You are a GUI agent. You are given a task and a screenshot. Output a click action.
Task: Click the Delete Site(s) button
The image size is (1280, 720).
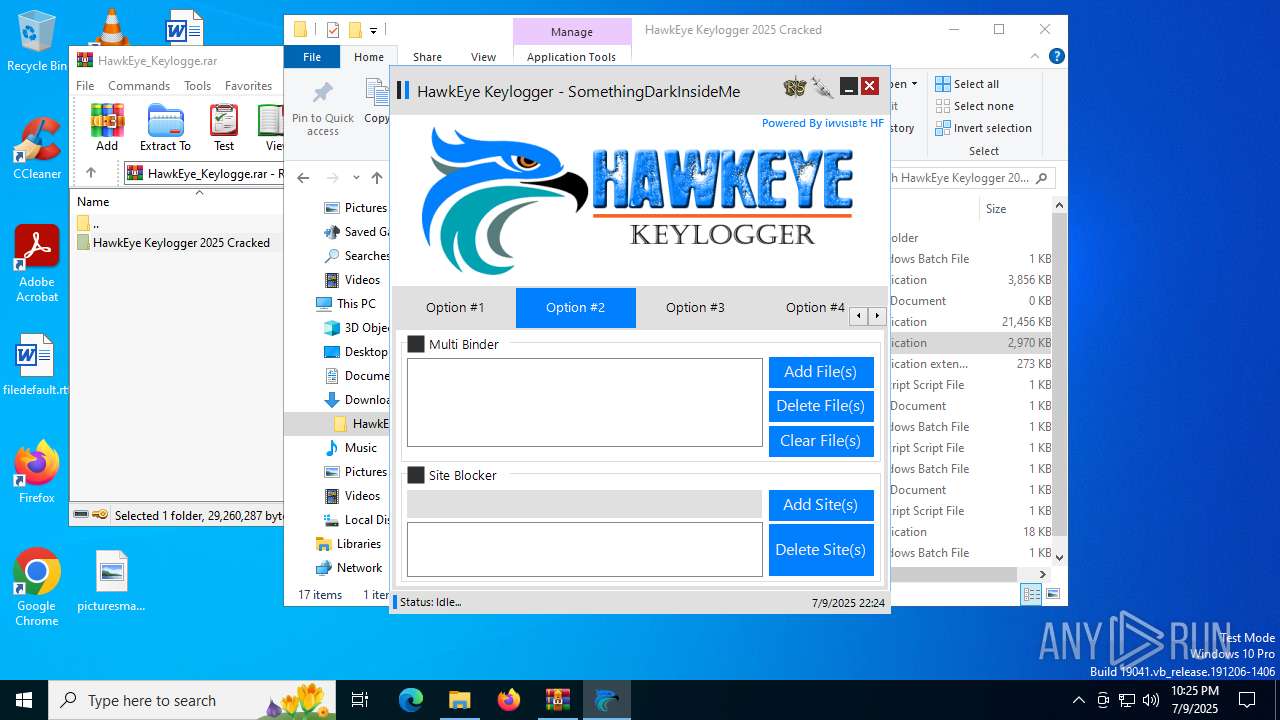point(821,550)
